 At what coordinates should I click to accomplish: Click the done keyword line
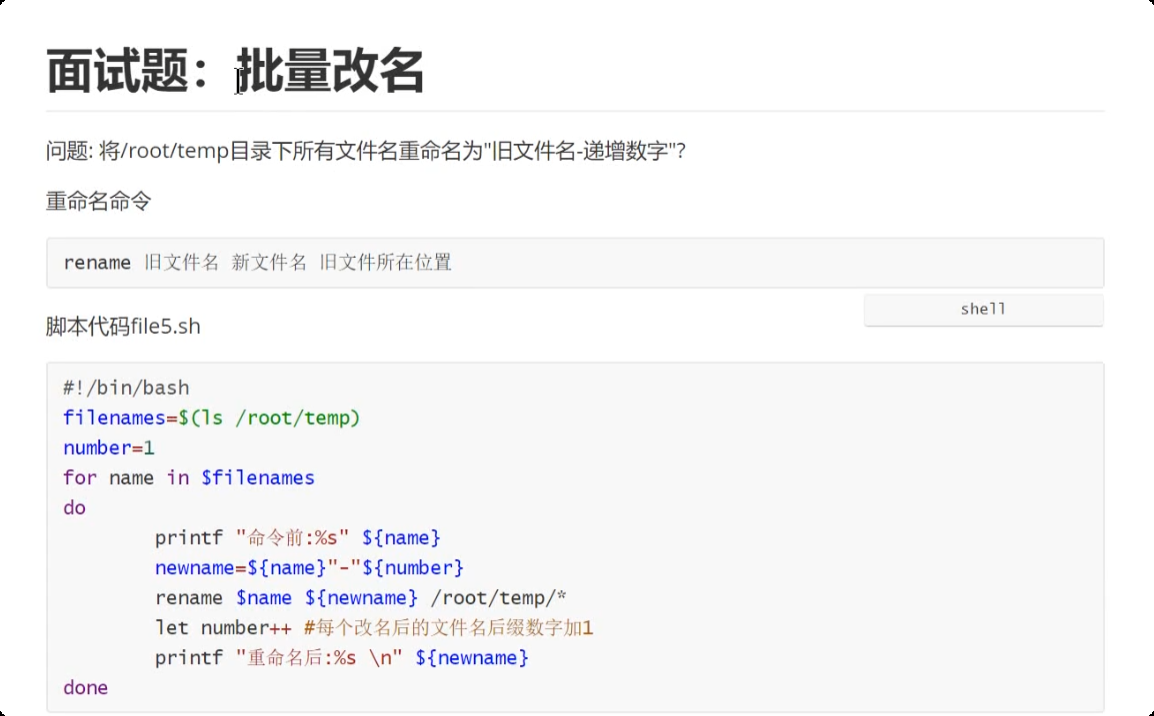pos(85,688)
